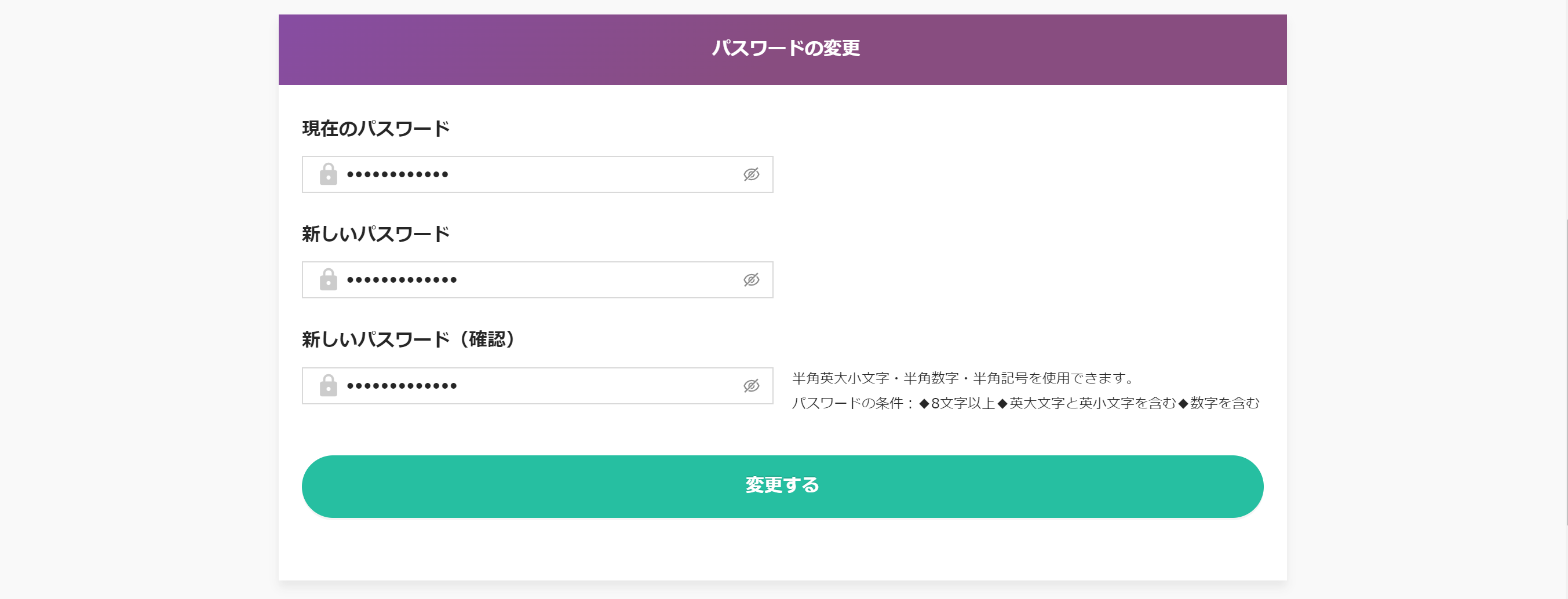Click the パスワードの変更 purple header banner

click(x=783, y=49)
